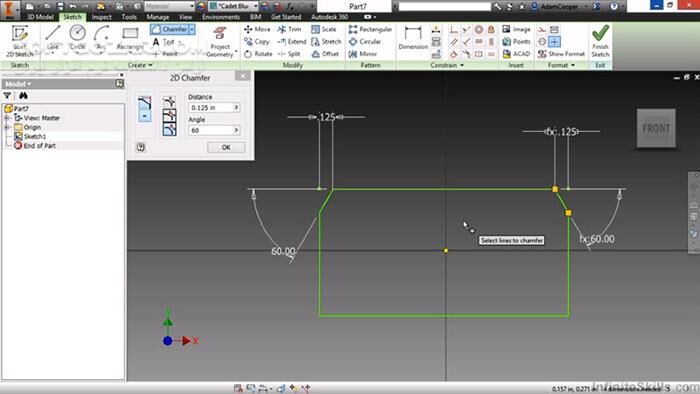
Task: Click the browser filter icon
Action: 7,95
